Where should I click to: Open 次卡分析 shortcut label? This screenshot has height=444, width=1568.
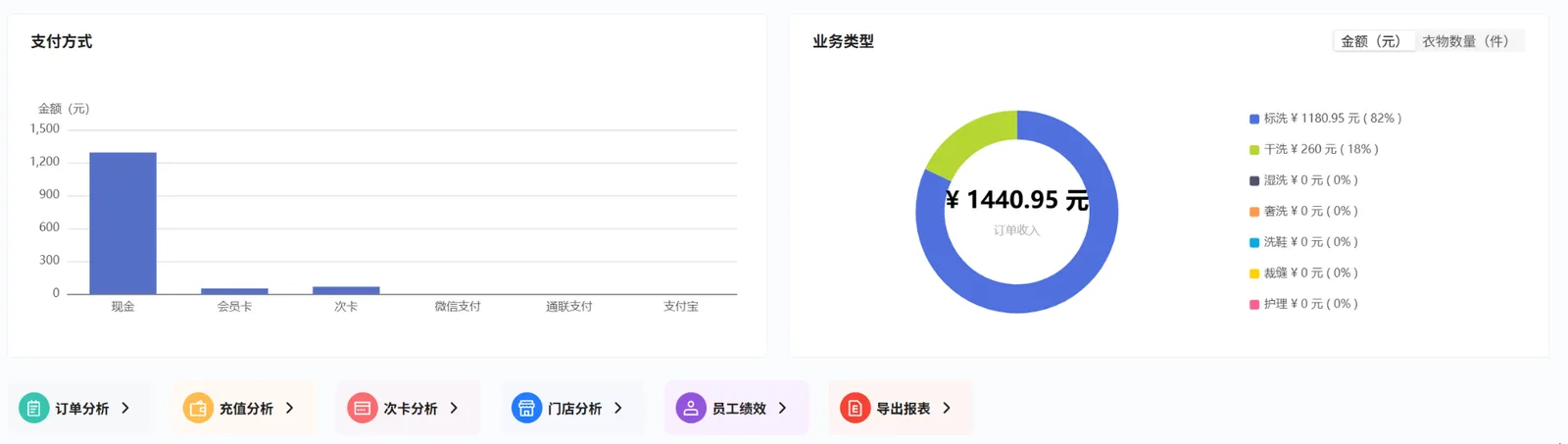pyautogui.click(x=411, y=409)
